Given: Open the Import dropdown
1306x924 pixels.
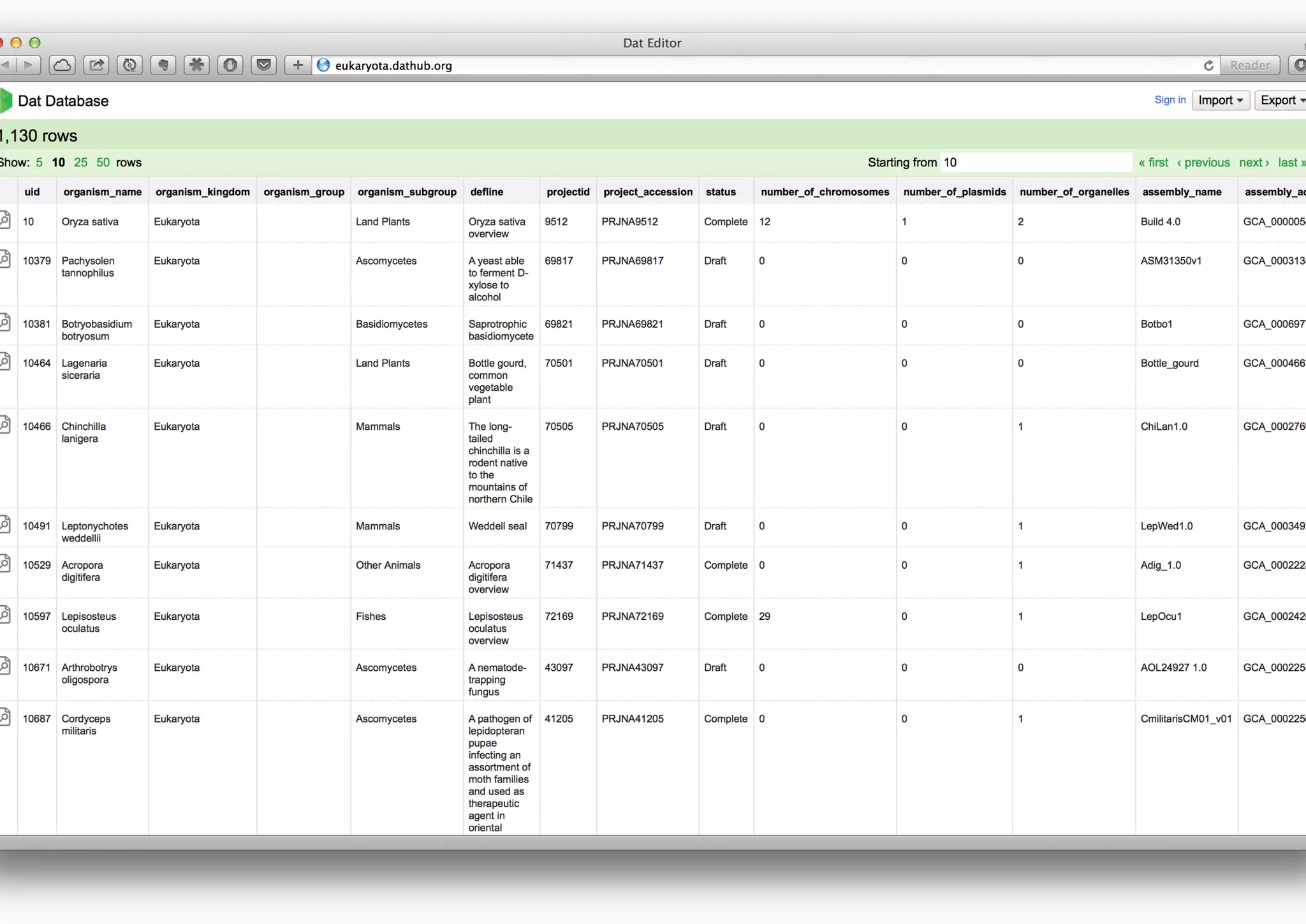Looking at the screenshot, I should pos(1220,100).
